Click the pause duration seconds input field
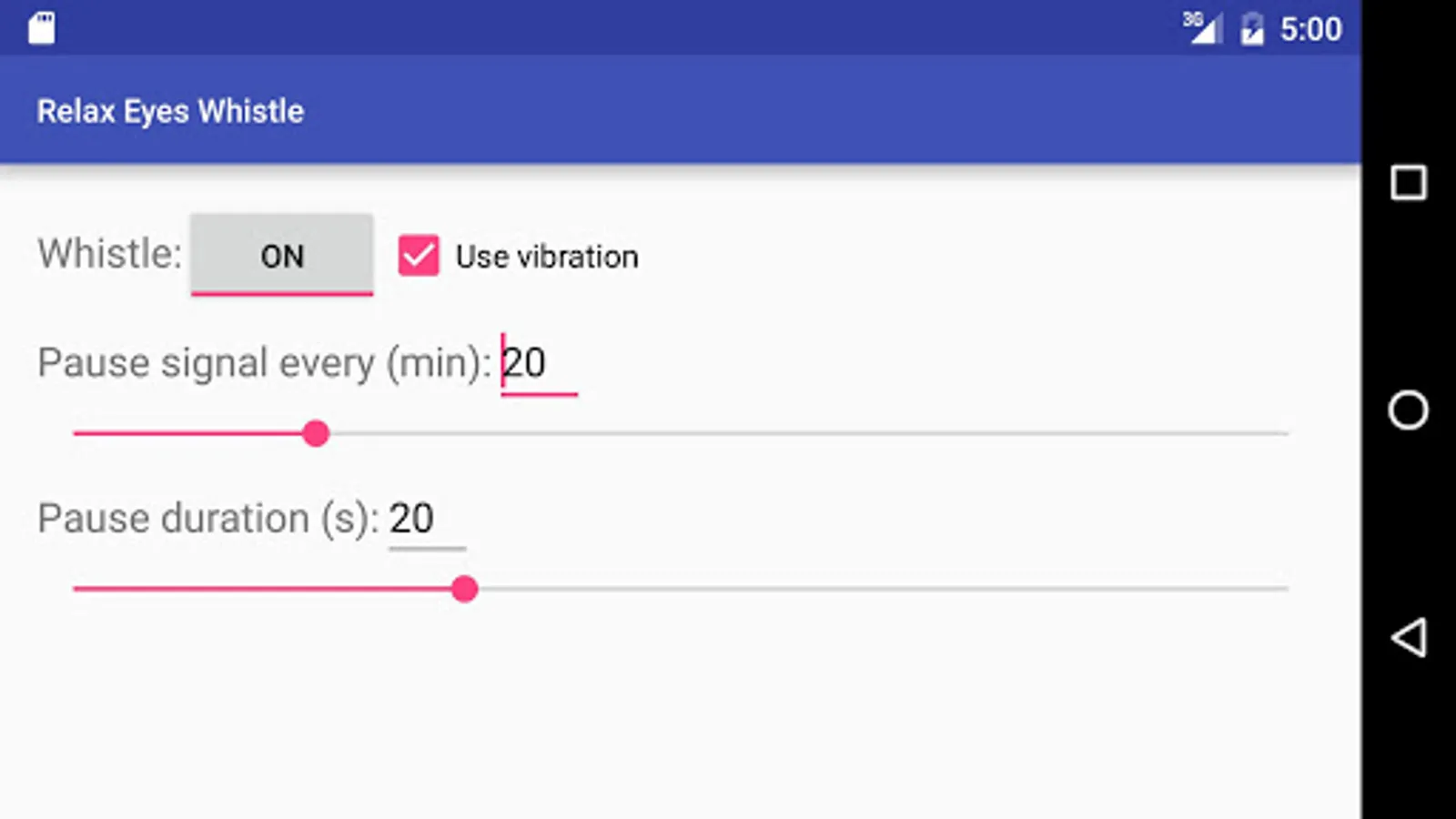1456x819 pixels. pos(426,520)
